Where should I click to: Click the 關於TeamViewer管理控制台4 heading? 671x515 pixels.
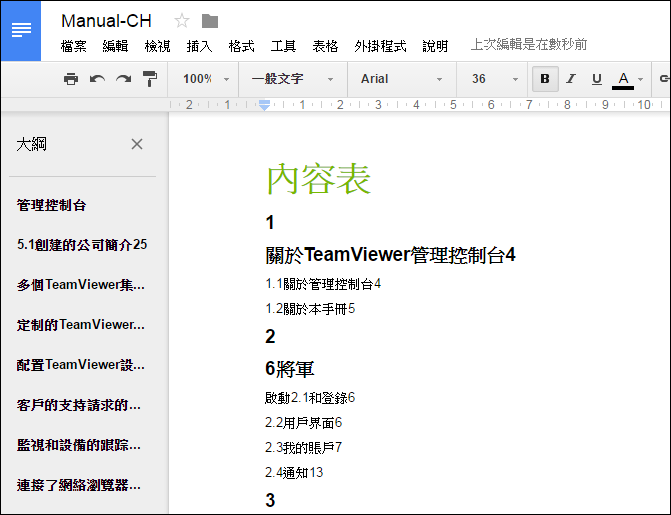click(390, 255)
